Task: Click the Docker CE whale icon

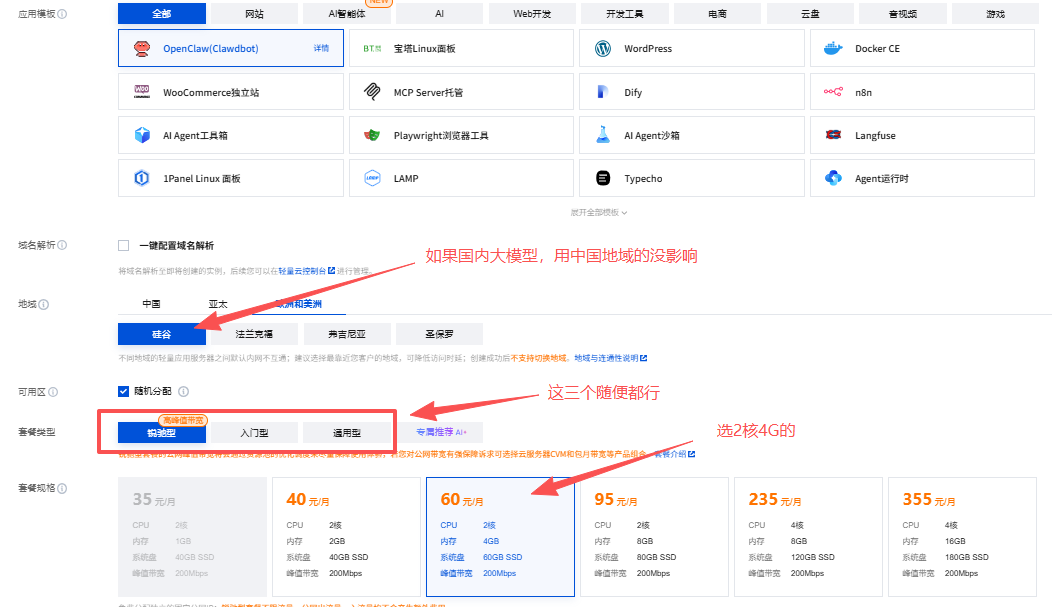Action: [x=833, y=48]
